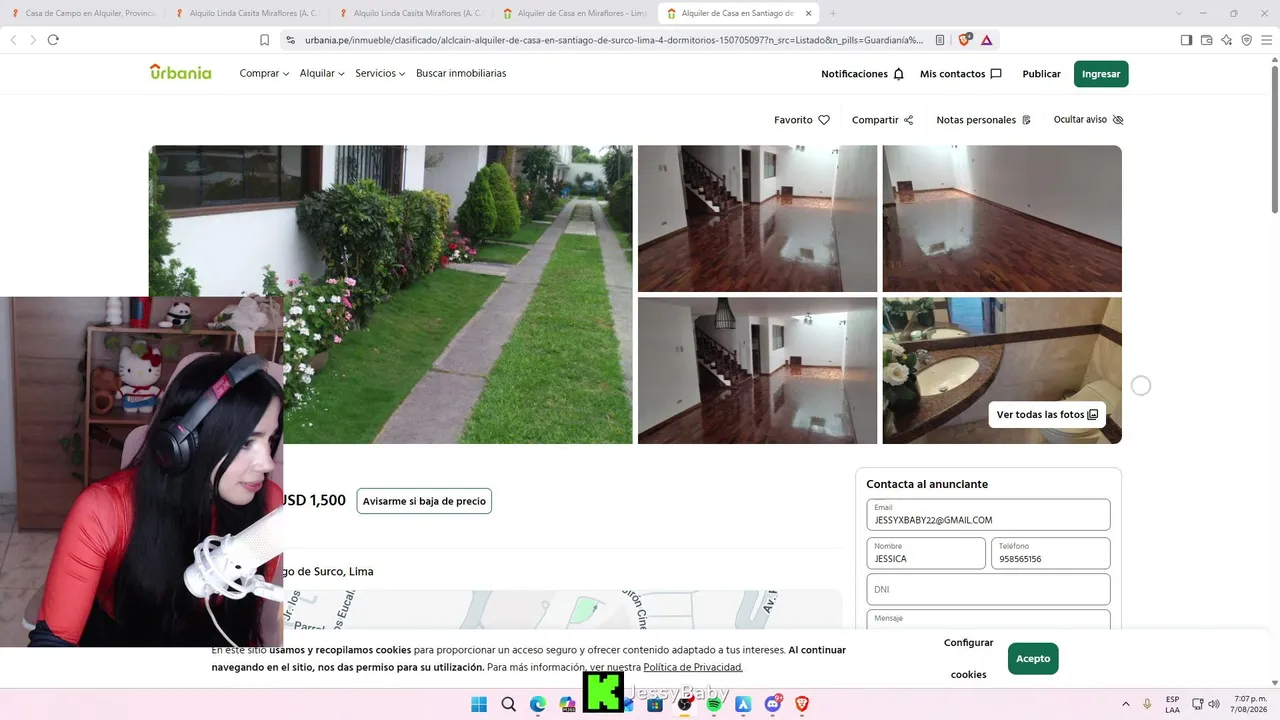This screenshot has width=1280, height=720.
Task: Toggle reader mode icon in address bar
Action: coord(940,40)
